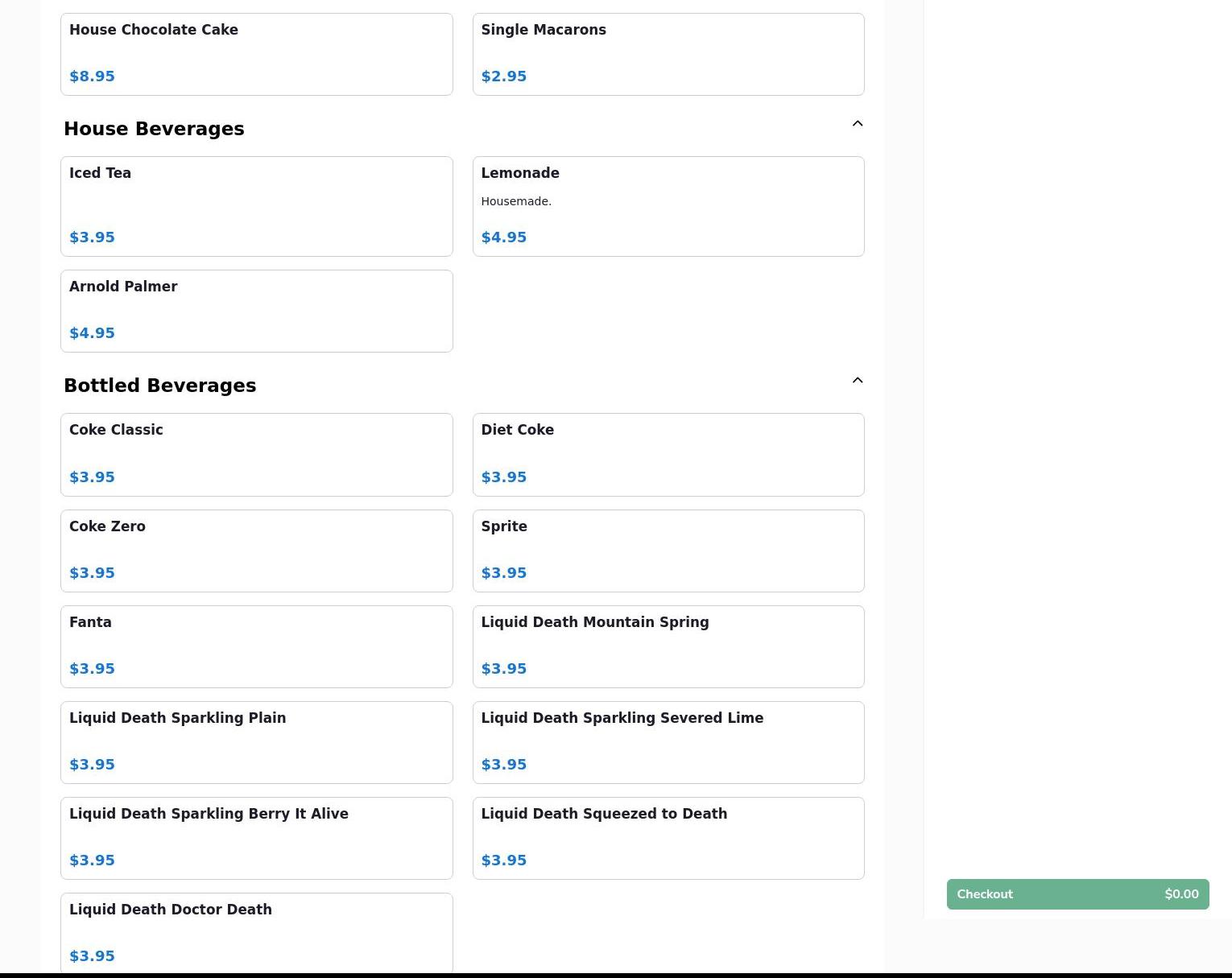Screen dimensions: 1232x978
Task: Select Liquid Death Doctor Death
Action: (x=256, y=932)
